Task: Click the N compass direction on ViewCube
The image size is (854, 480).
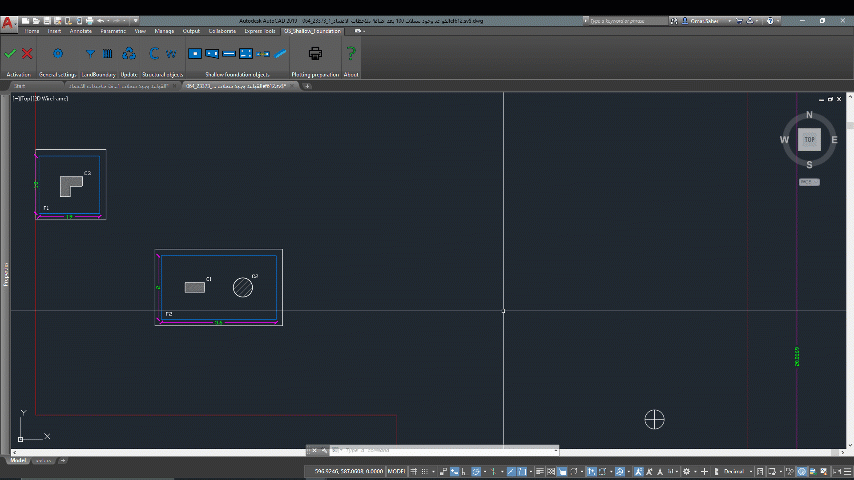Action: click(809, 115)
